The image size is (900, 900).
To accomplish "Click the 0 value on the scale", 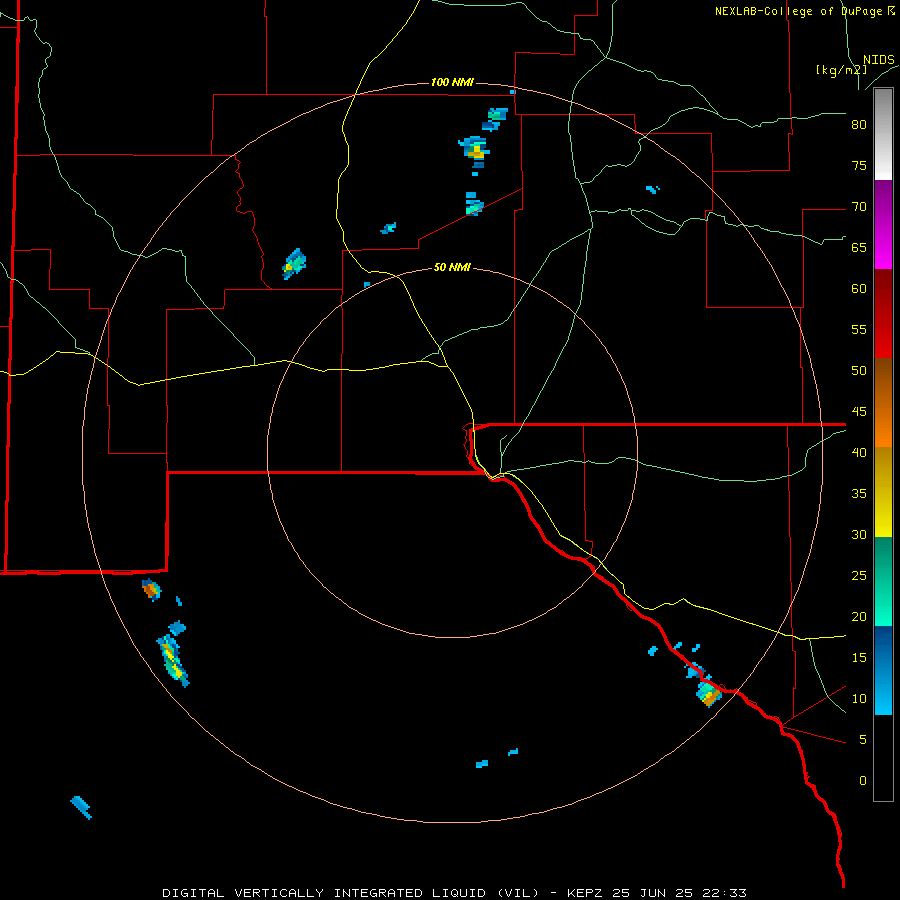I will coord(863,781).
